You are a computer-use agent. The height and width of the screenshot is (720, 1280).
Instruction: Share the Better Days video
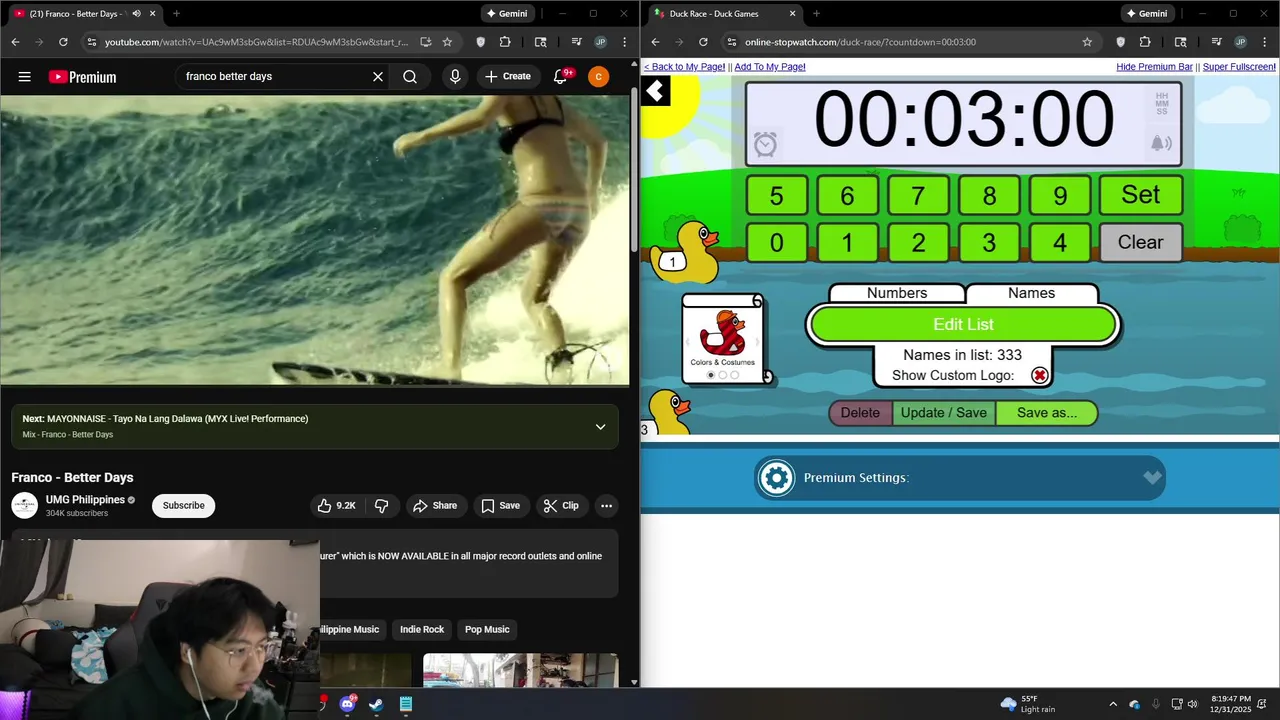tap(435, 506)
